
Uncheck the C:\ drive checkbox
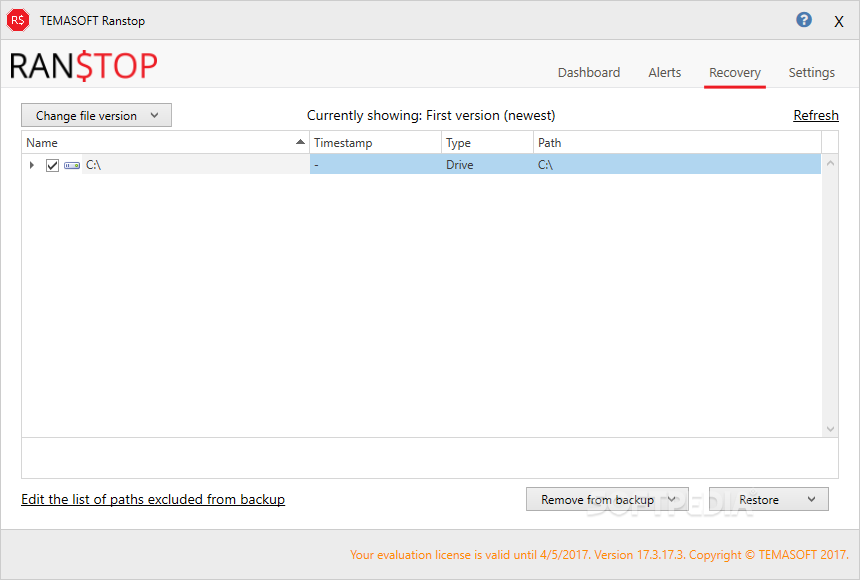point(52,165)
